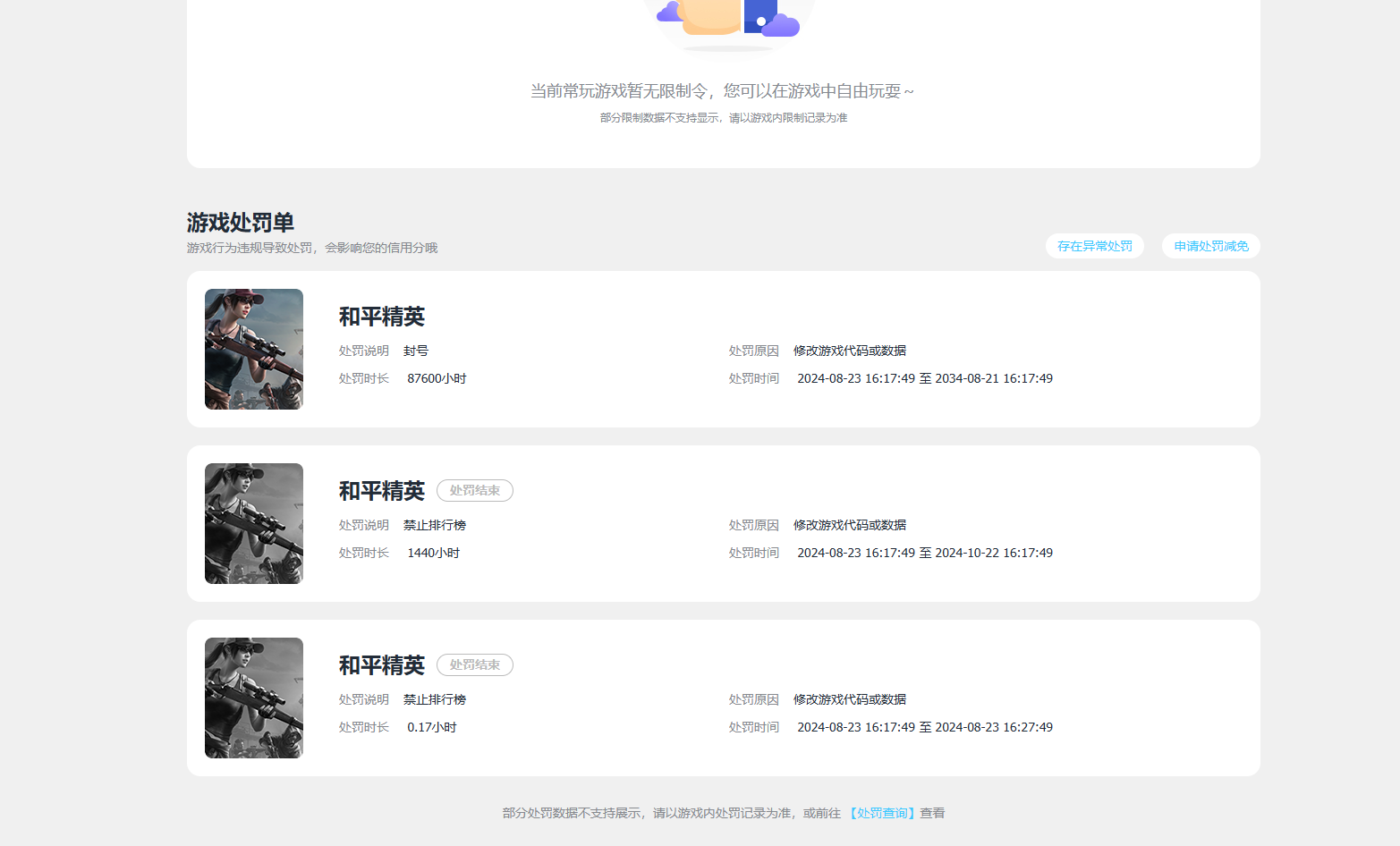
Task: Click the 处罚结束 badge in the 1440小时 card
Action: click(x=475, y=490)
